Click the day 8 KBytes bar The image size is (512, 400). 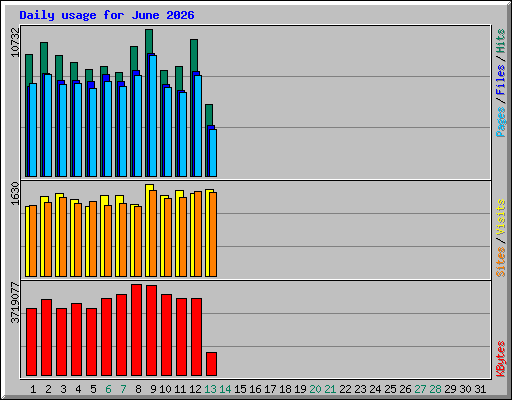click(x=136, y=330)
